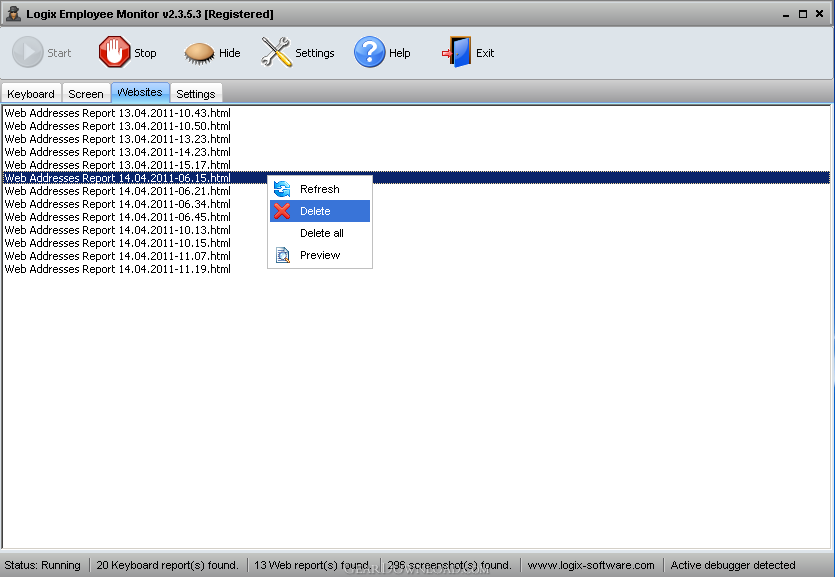Screen dimensions: 835x577
Task: Click the Refresh arrows icon in context menu
Action: pos(282,189)
